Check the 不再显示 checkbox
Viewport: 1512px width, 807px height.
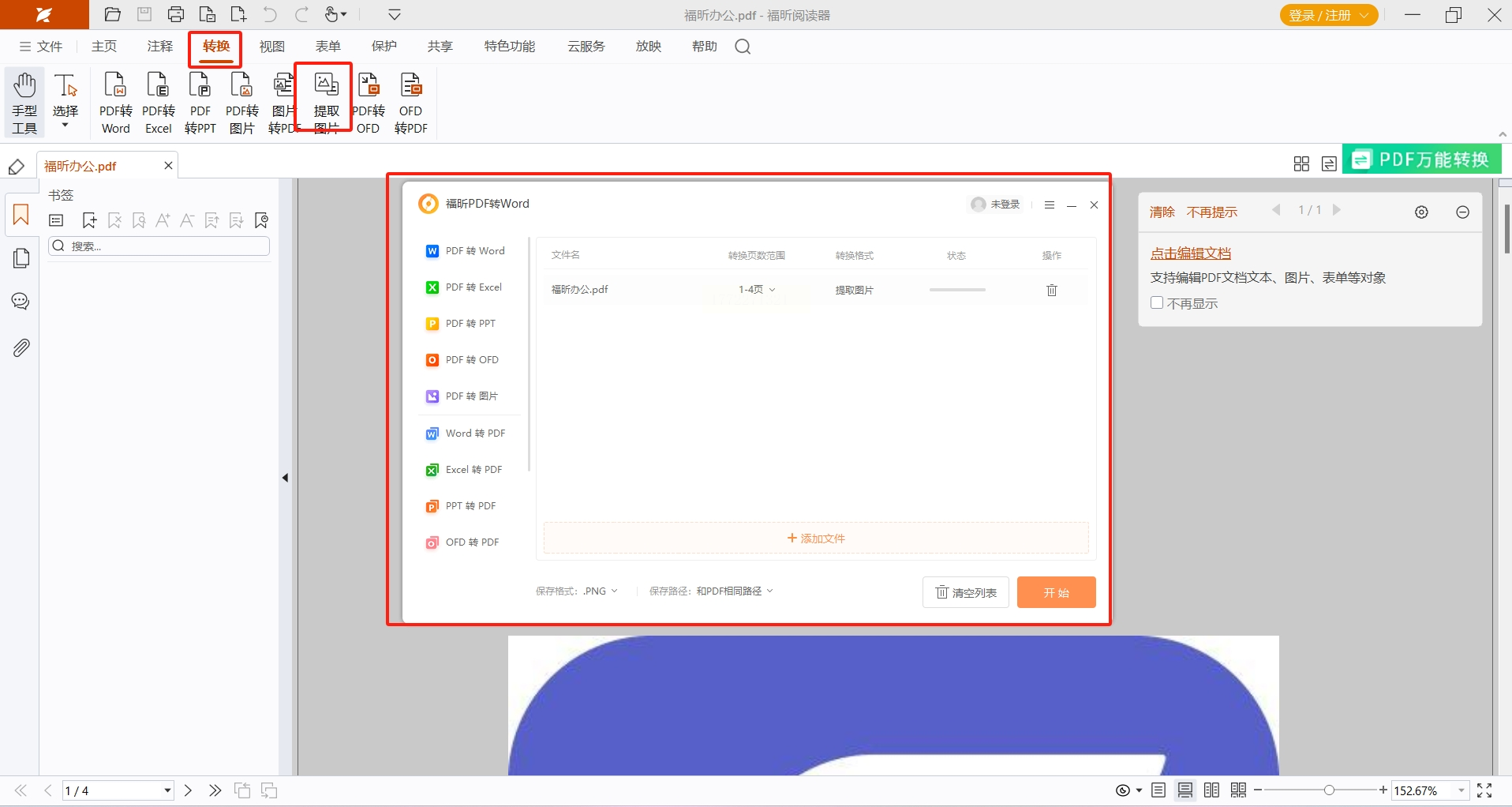click(x=1157, y=303)
